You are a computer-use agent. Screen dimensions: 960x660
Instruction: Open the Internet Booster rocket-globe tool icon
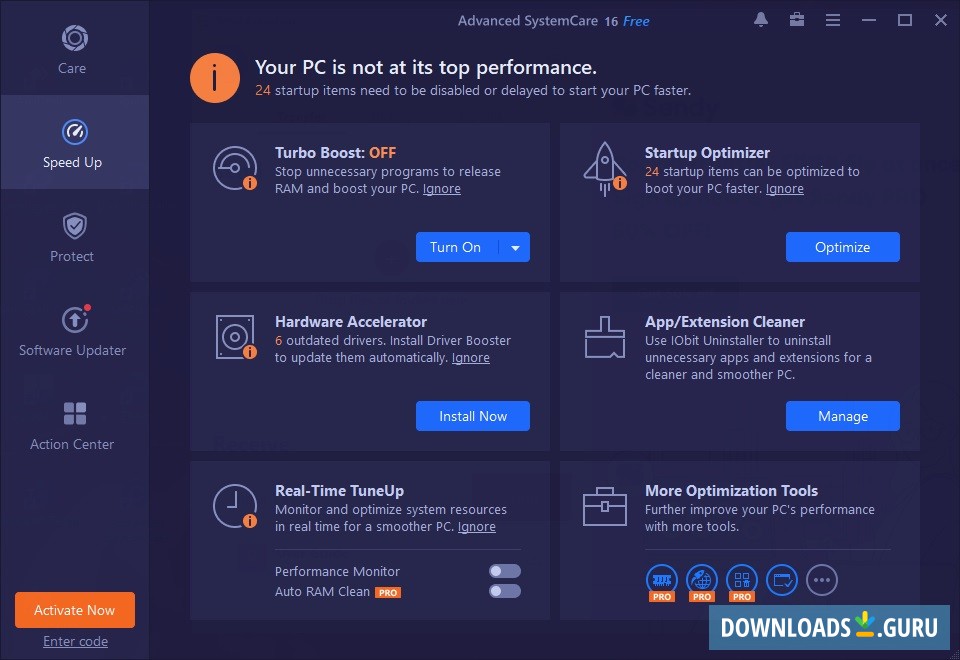point(702,582)
